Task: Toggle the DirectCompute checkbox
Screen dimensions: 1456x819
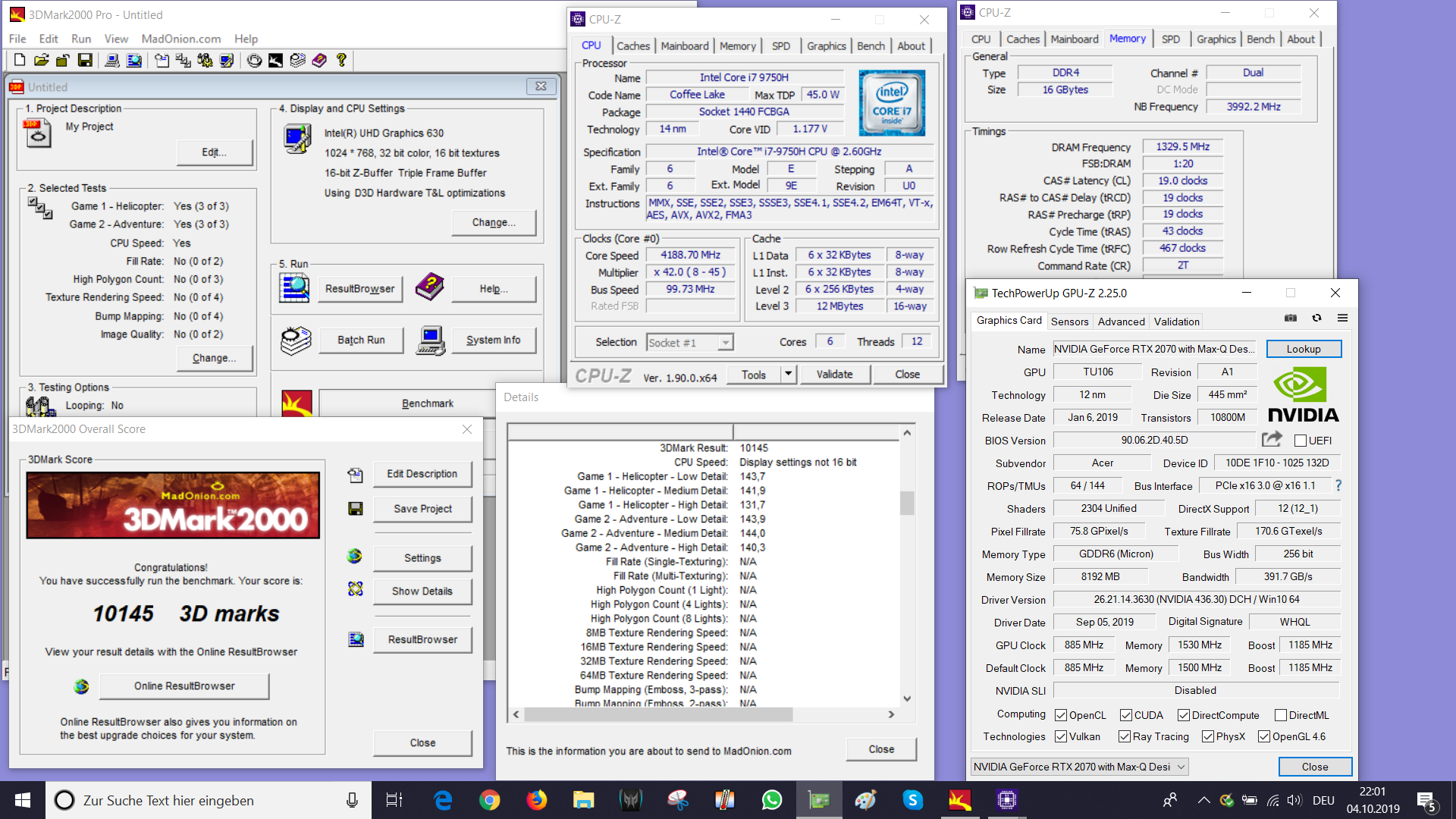Action: click(1183, 715)
